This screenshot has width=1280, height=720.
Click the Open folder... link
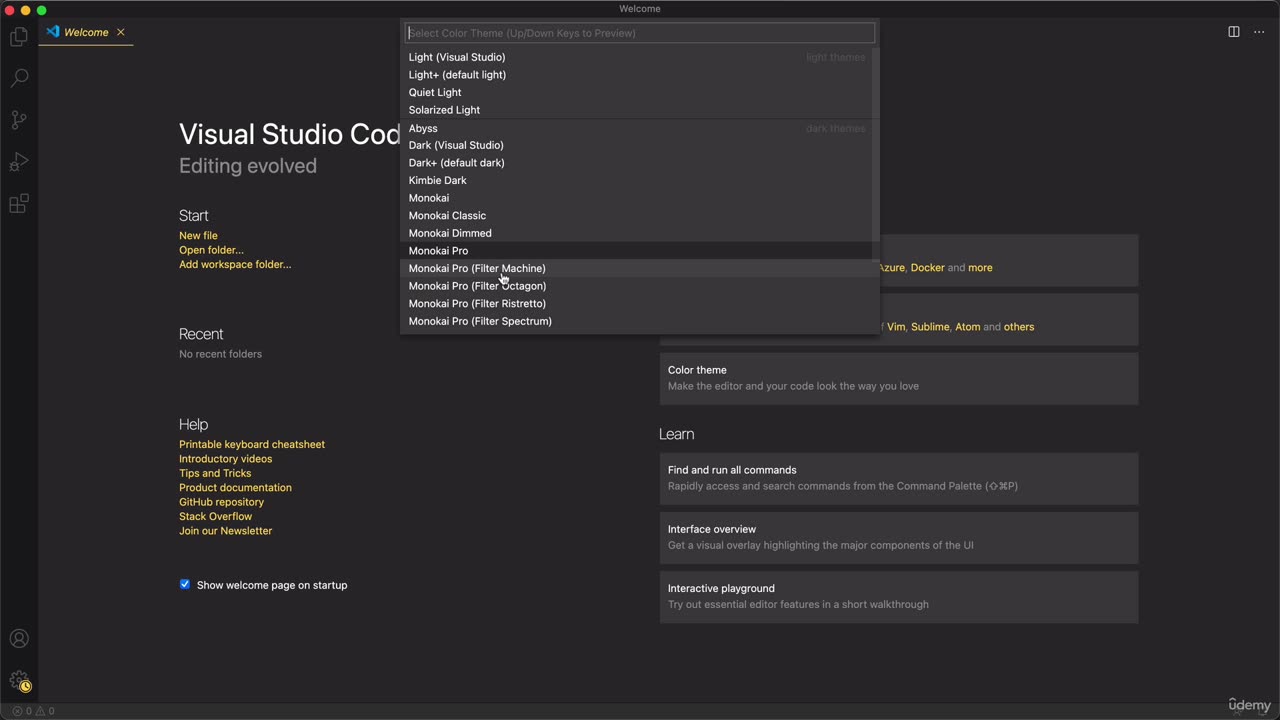(211, 250)
